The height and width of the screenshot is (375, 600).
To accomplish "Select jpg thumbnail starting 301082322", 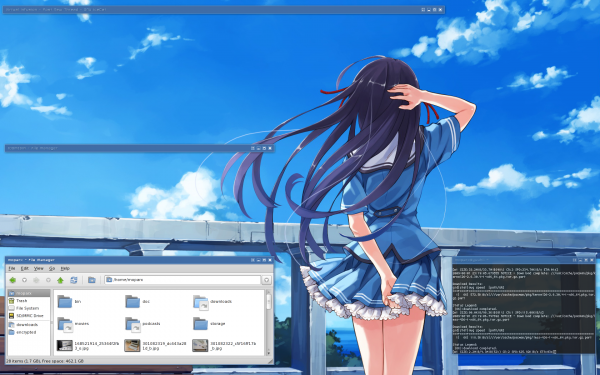I will tap(200, 345).
